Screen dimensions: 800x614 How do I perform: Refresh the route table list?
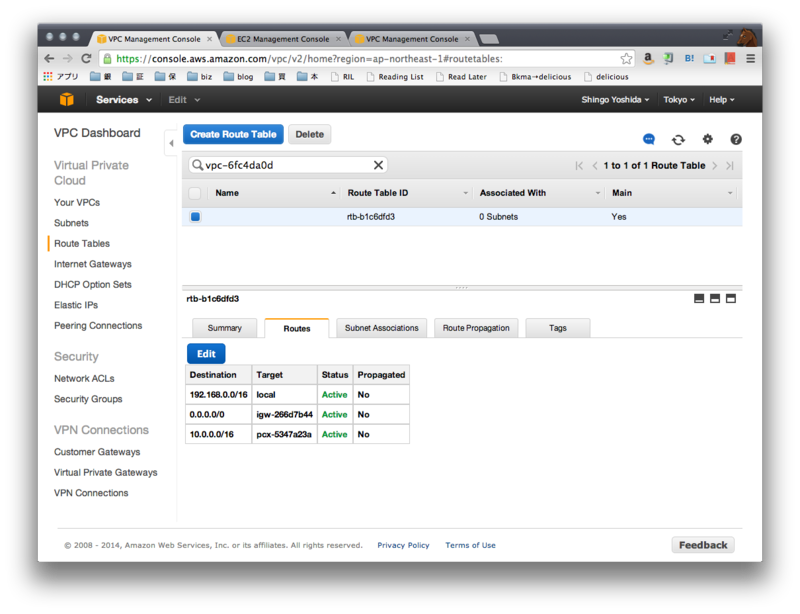point(678,139)
